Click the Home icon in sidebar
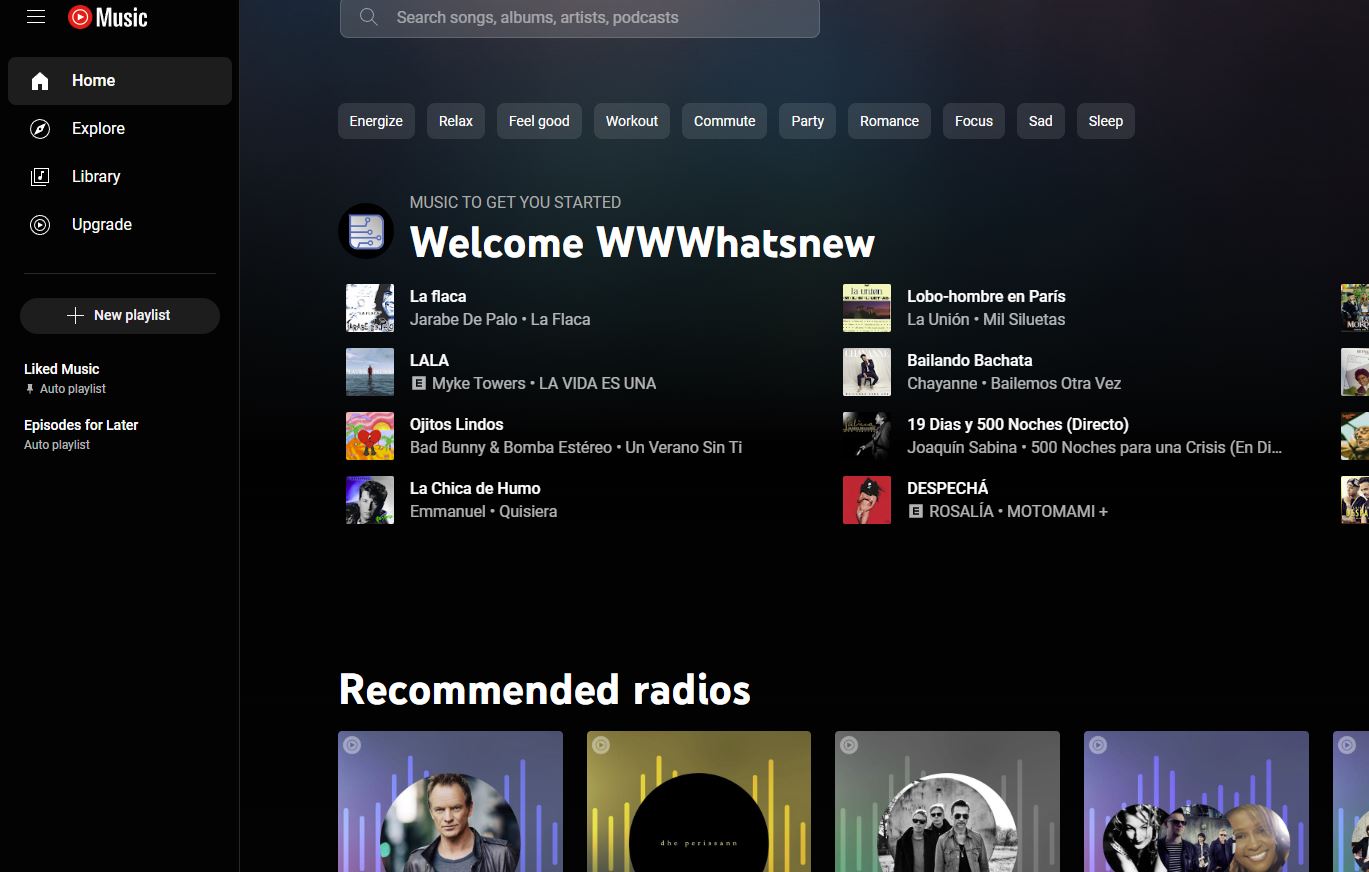Viewport: 1369px width, 872px height. [40, 81]
